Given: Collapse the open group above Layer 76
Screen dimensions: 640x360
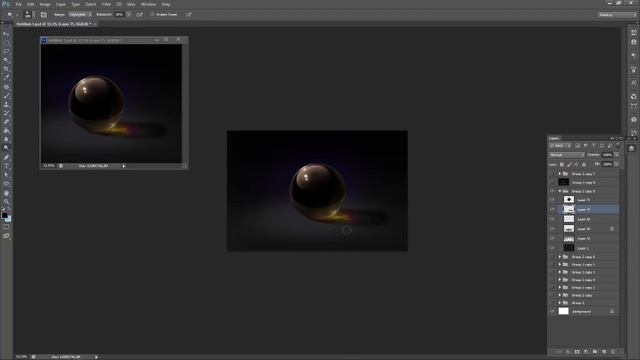Looking at the screenshot, I should coord(560,191).
